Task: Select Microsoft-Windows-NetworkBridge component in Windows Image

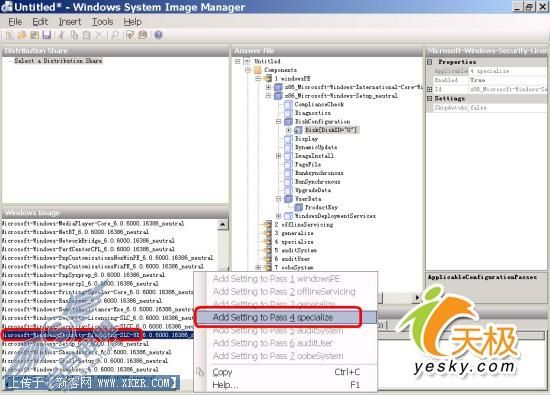Action: click(x=88, y=241)
